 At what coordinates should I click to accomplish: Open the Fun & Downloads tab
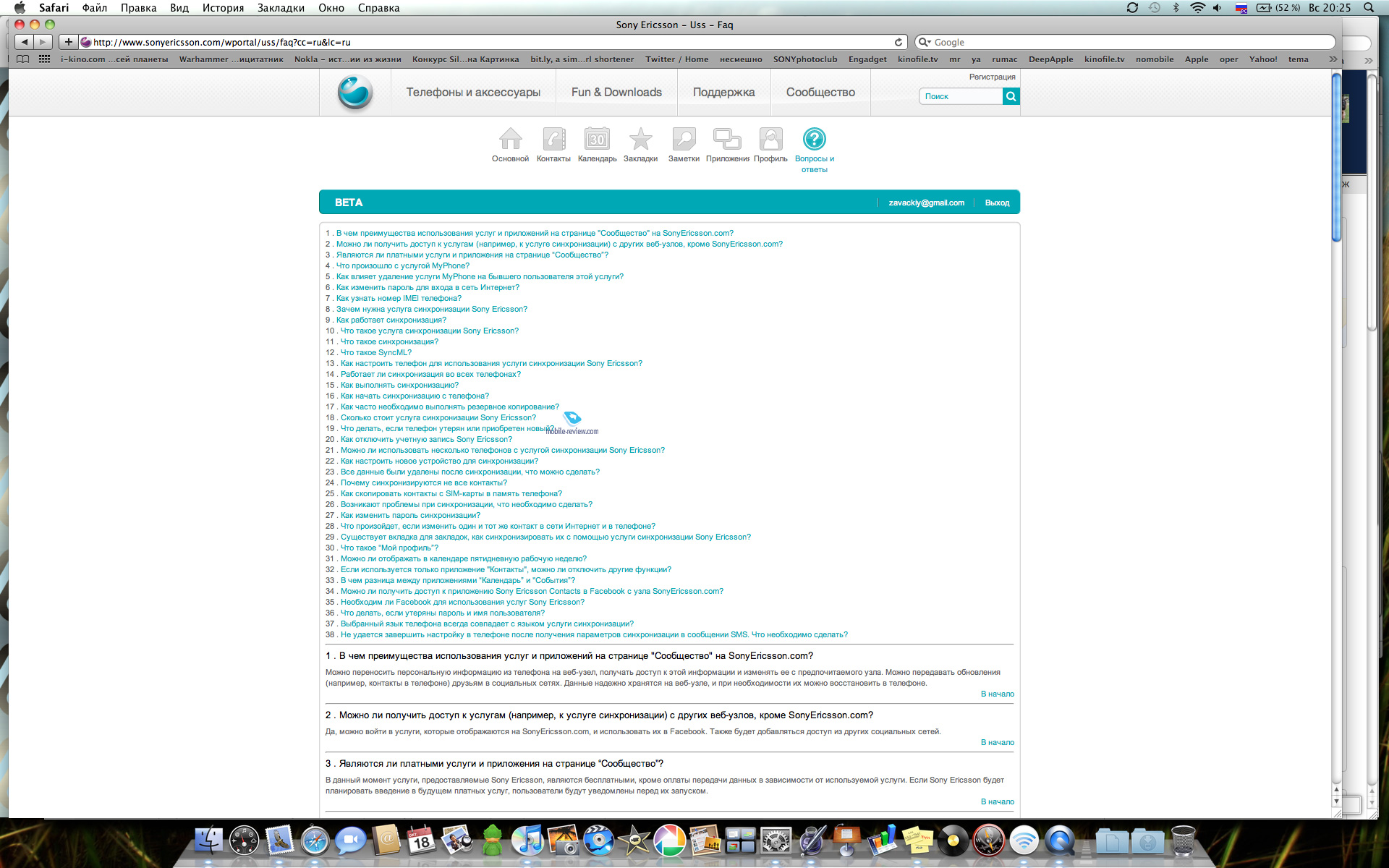click(x=616, y=93)
